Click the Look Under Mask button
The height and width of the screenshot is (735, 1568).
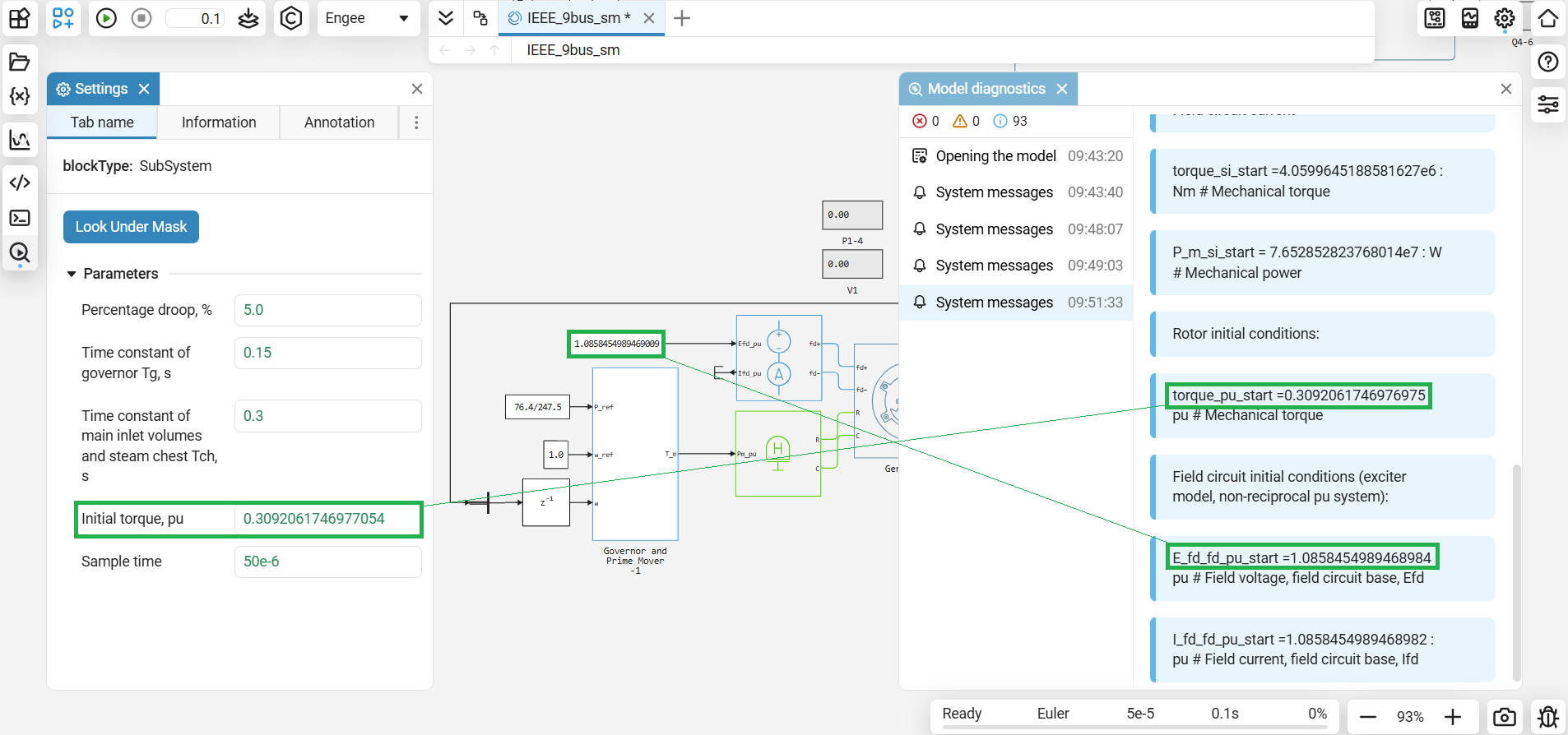(131, 227)
